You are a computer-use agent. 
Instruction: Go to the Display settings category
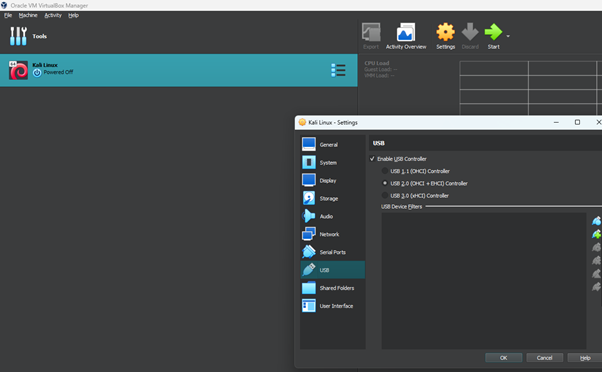pyautogui.click(x=332, y=180)
